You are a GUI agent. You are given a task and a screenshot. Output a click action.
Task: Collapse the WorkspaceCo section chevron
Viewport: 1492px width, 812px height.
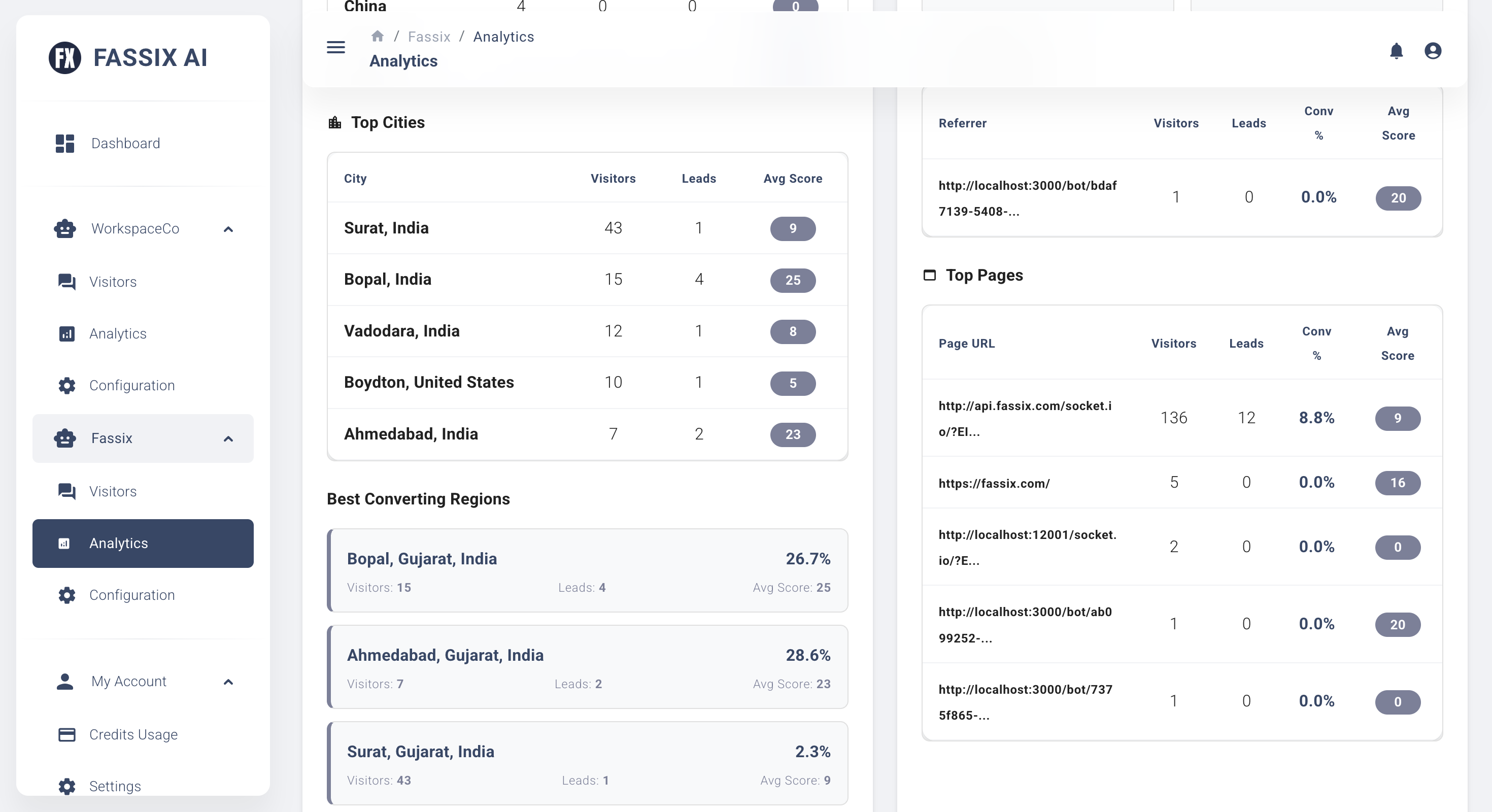coord(228,229)
